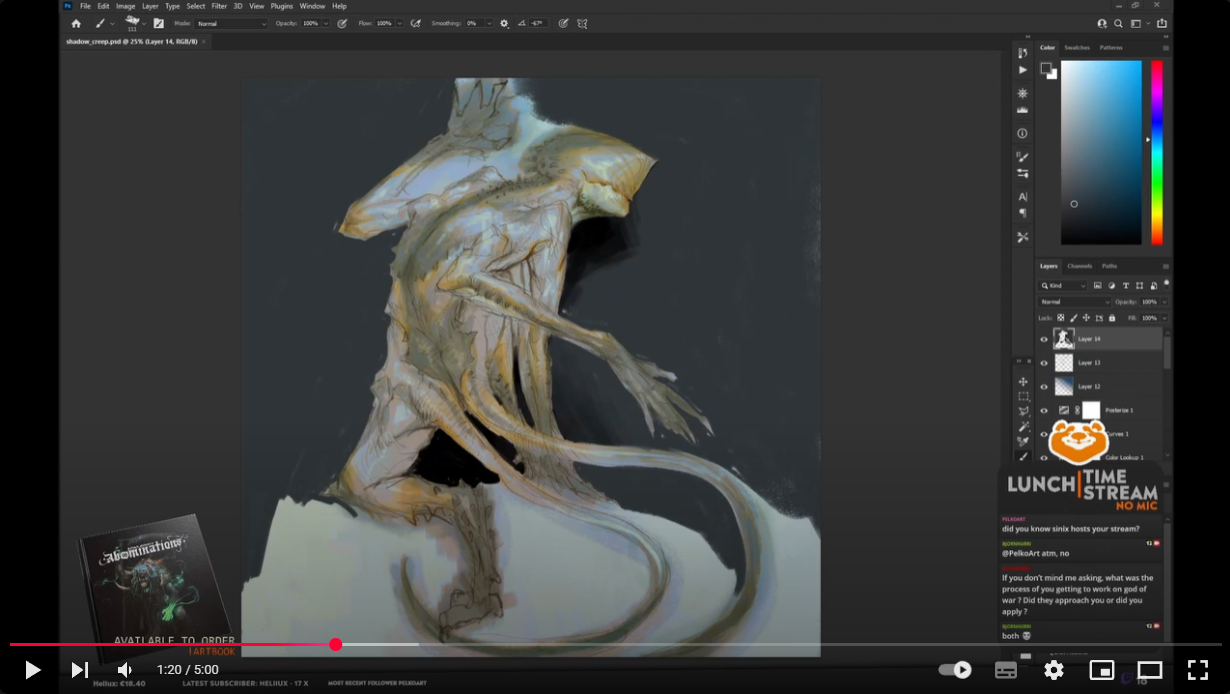
Task: Open the Character panel icon in side dock
Action: click(1022, 197)
